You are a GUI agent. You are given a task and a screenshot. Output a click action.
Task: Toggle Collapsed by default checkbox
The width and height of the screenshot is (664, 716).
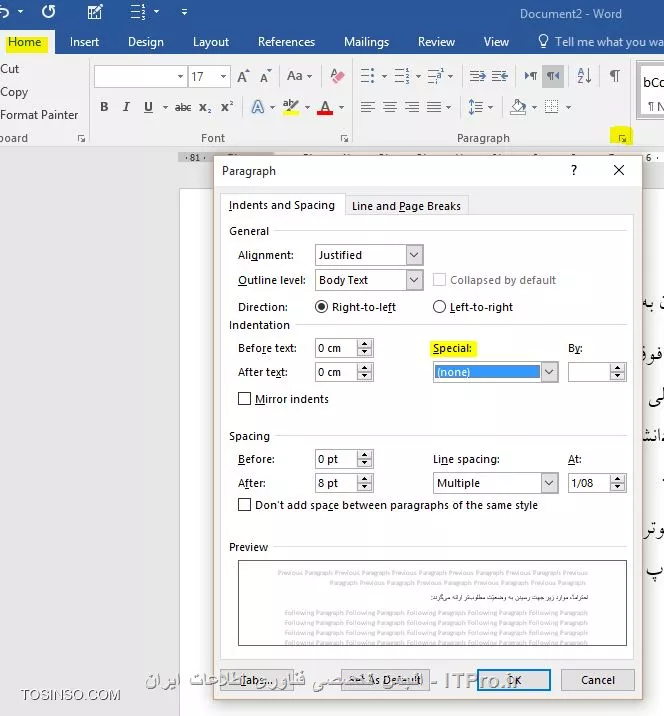pos(439,279)
